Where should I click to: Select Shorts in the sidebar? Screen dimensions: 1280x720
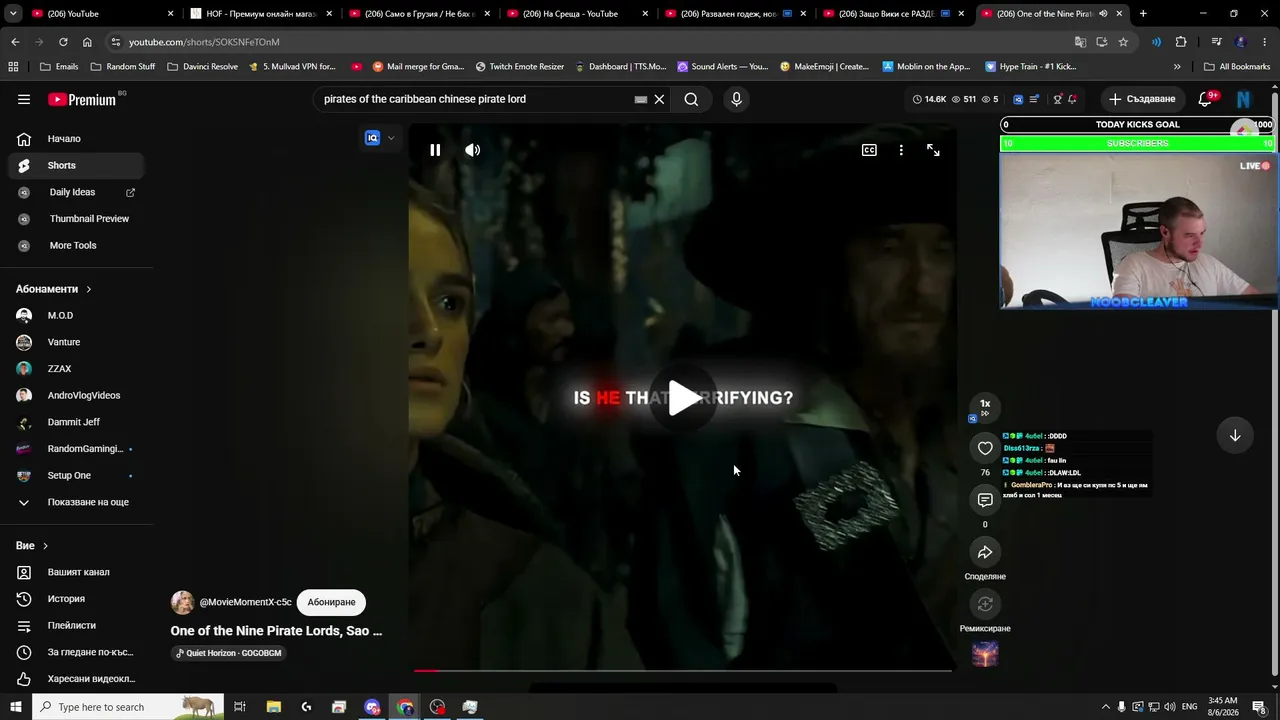pyautogui.click(x=76, y=165)
